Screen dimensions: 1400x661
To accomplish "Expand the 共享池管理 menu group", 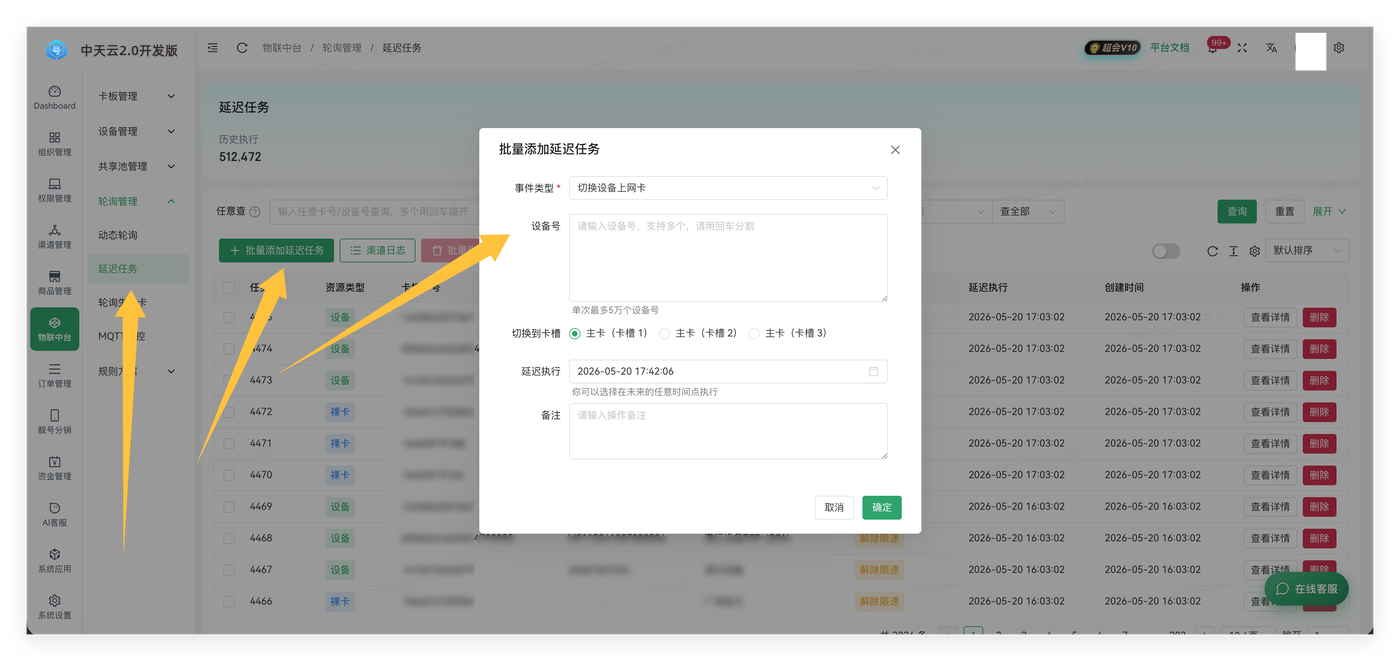I will pyautogui.click(x=137, y=166).
